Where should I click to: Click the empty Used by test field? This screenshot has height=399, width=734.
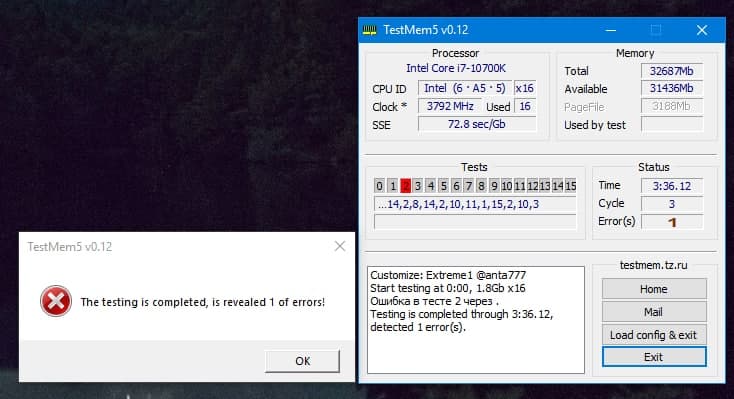[671, 125]
